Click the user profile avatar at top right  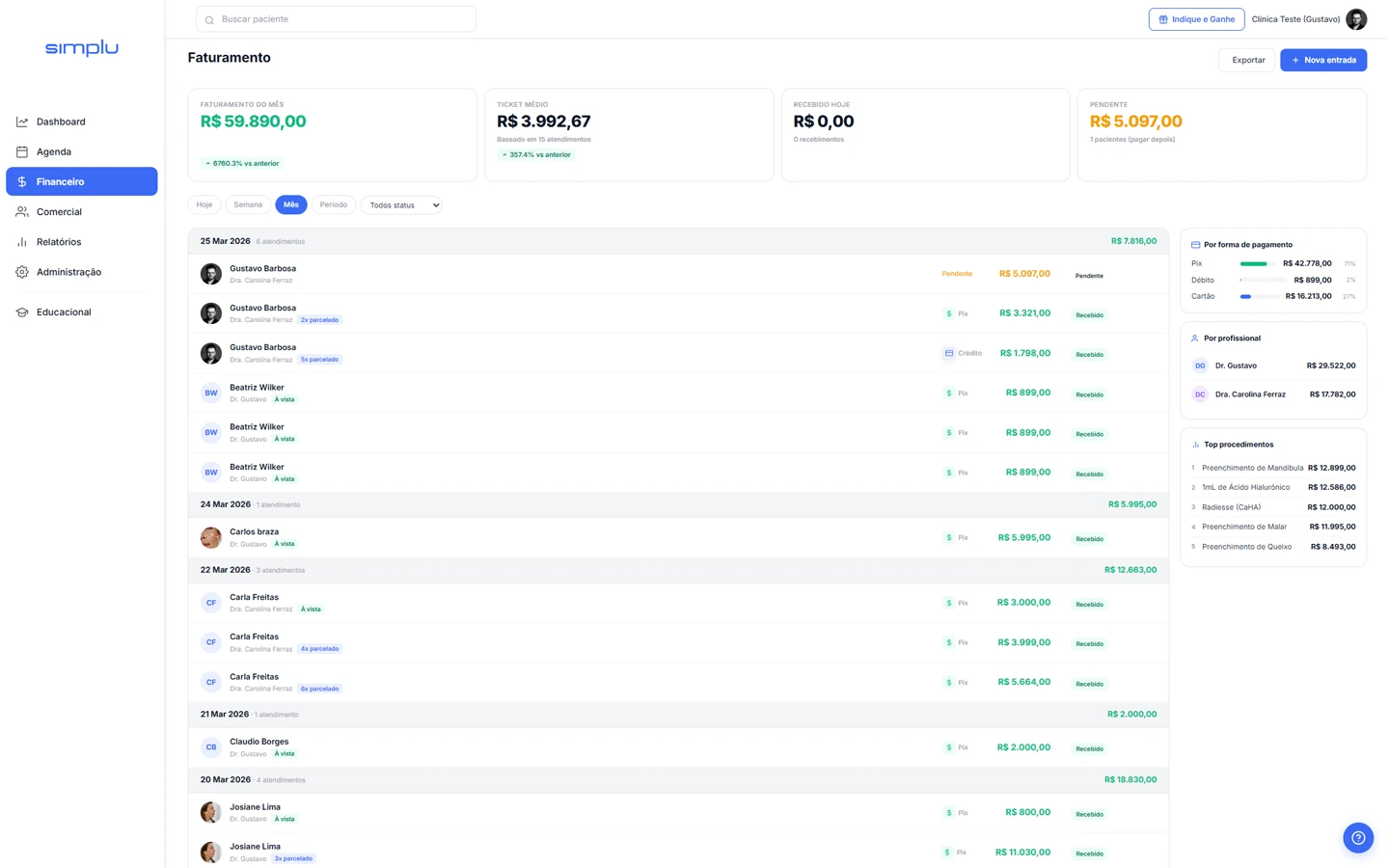[x=1356, y=19]
